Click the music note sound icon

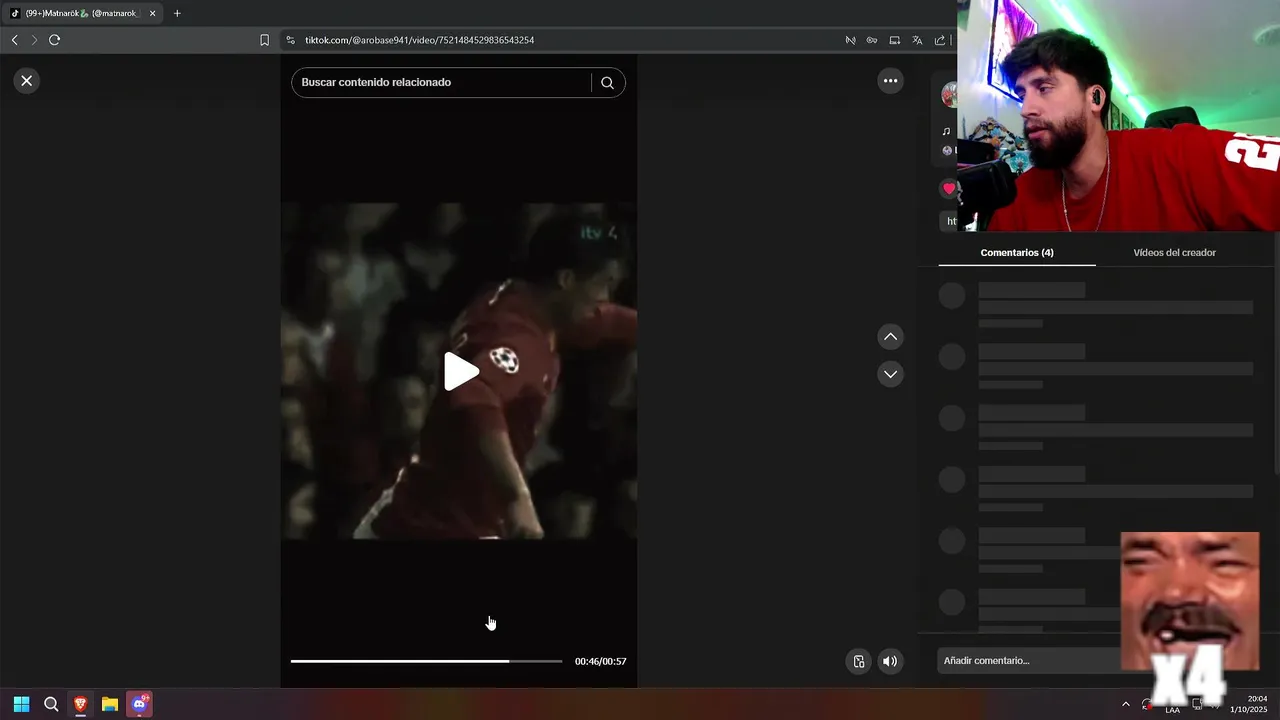[x=946, y=131]
